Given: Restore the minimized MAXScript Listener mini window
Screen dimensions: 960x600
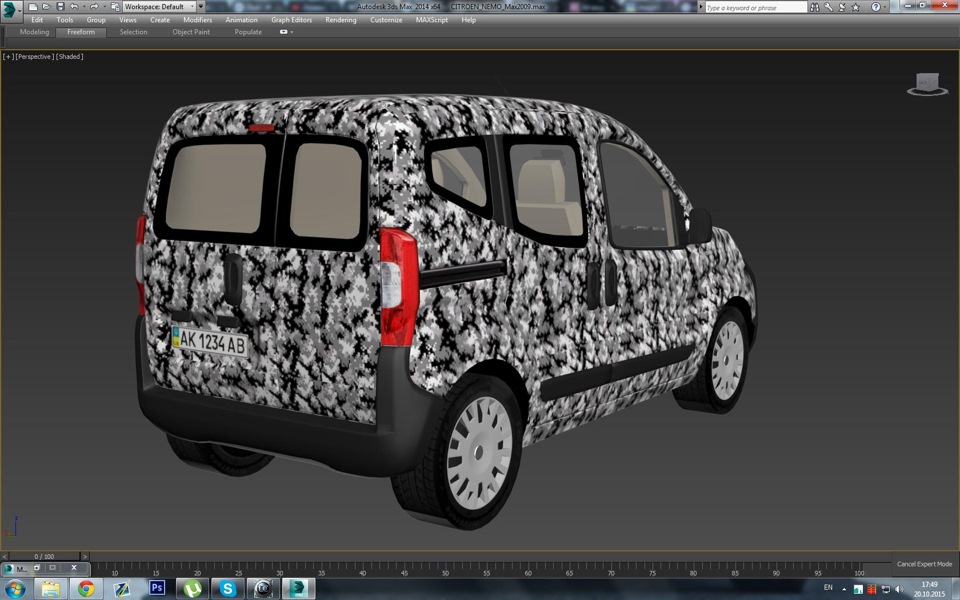Looking at the screenshot, I should pos(37,568).
